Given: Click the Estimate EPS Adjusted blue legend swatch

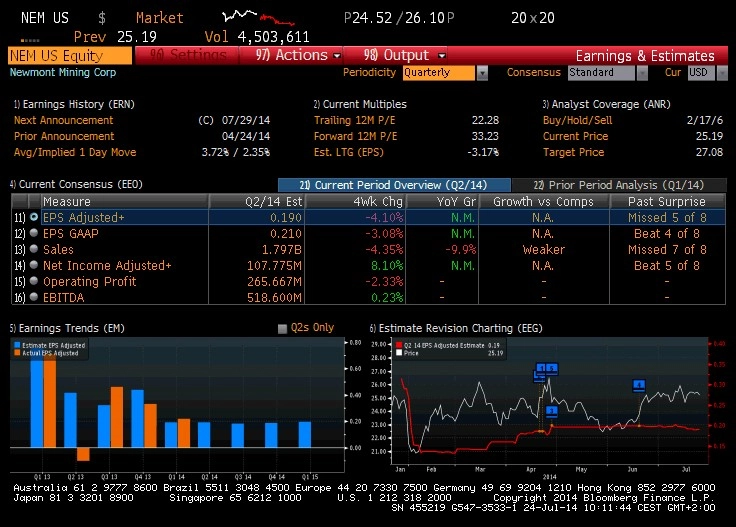Looking at the screenshot, I should coord(17,345).
